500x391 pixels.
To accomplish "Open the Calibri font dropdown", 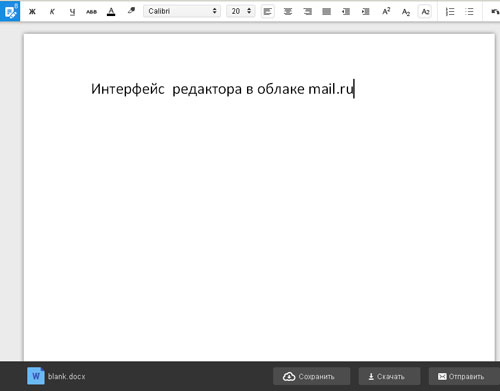I will coord(182,11).
